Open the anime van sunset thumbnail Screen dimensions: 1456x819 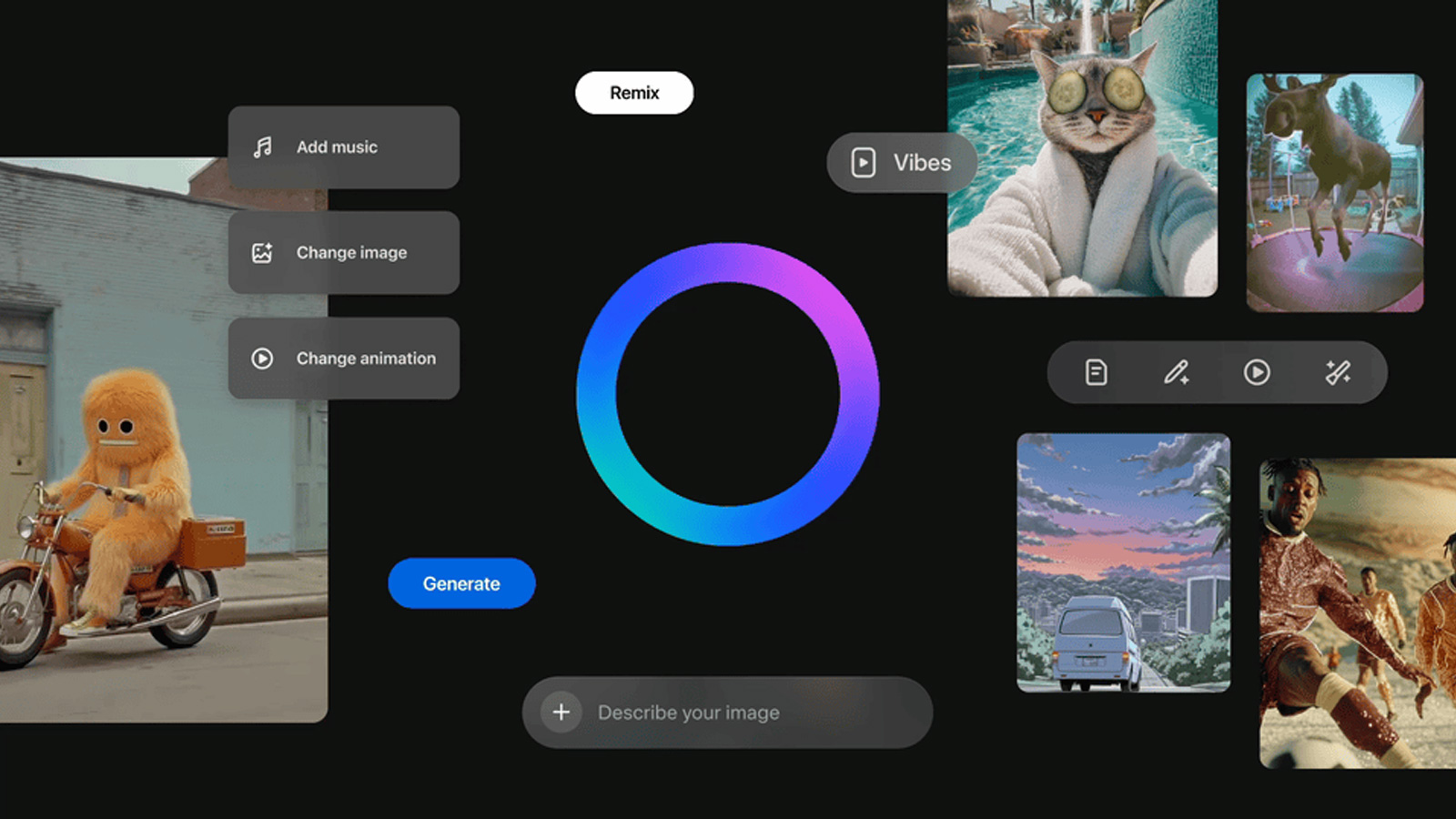click(1124, 560)
